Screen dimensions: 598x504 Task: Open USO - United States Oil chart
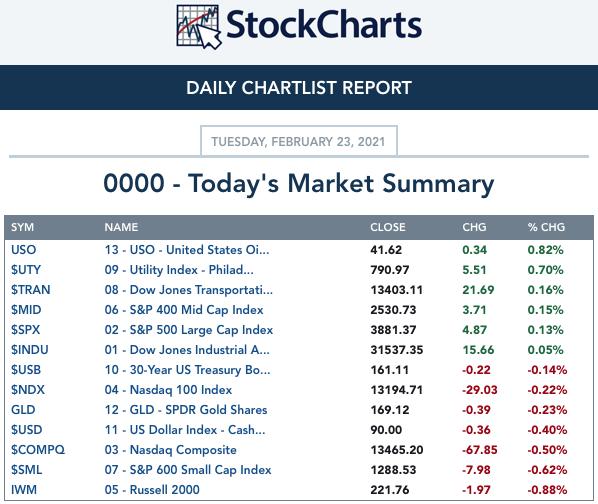[187, 250]
